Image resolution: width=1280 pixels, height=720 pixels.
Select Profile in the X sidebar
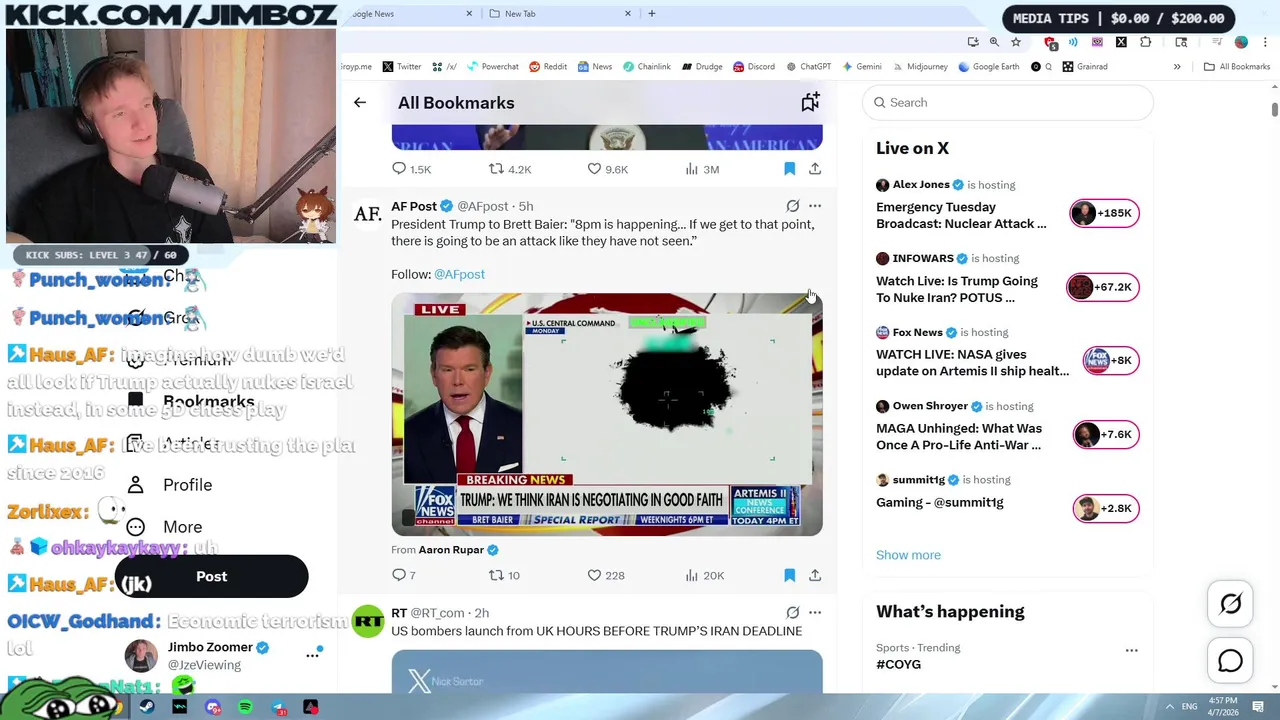click(170, 485)
